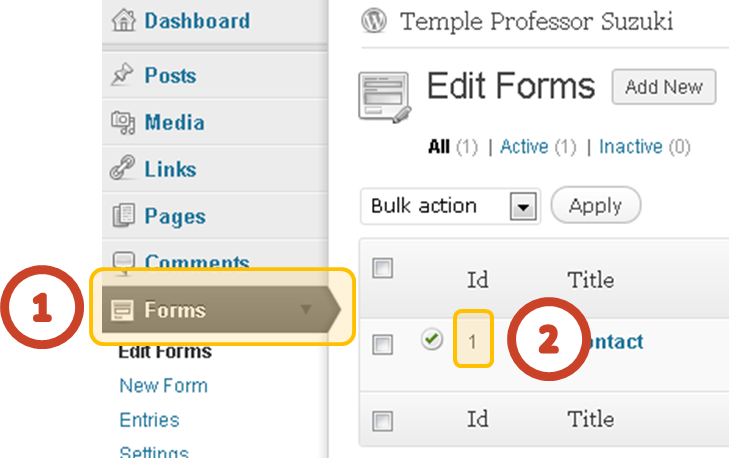Click the Forms menu icon
Image resolution: width=729 pixels, height=458 pixels.
coord(122,310)
